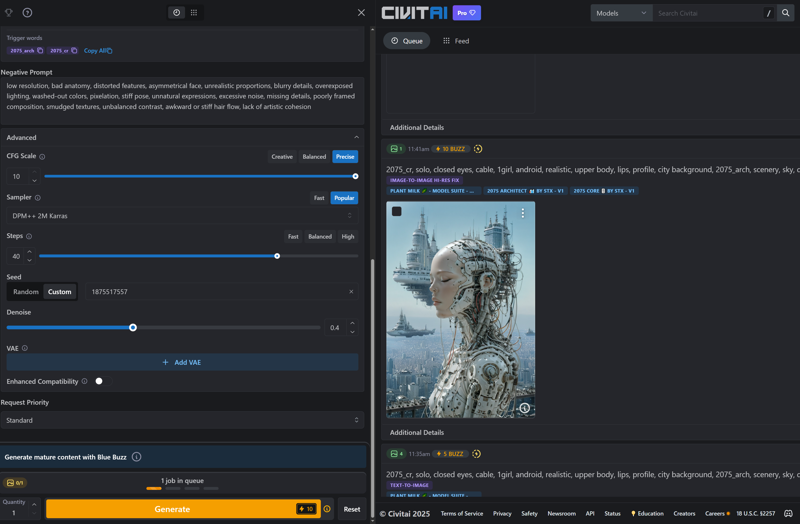
Task: Open the Queue tab
Action: click(x=407, y=41)
